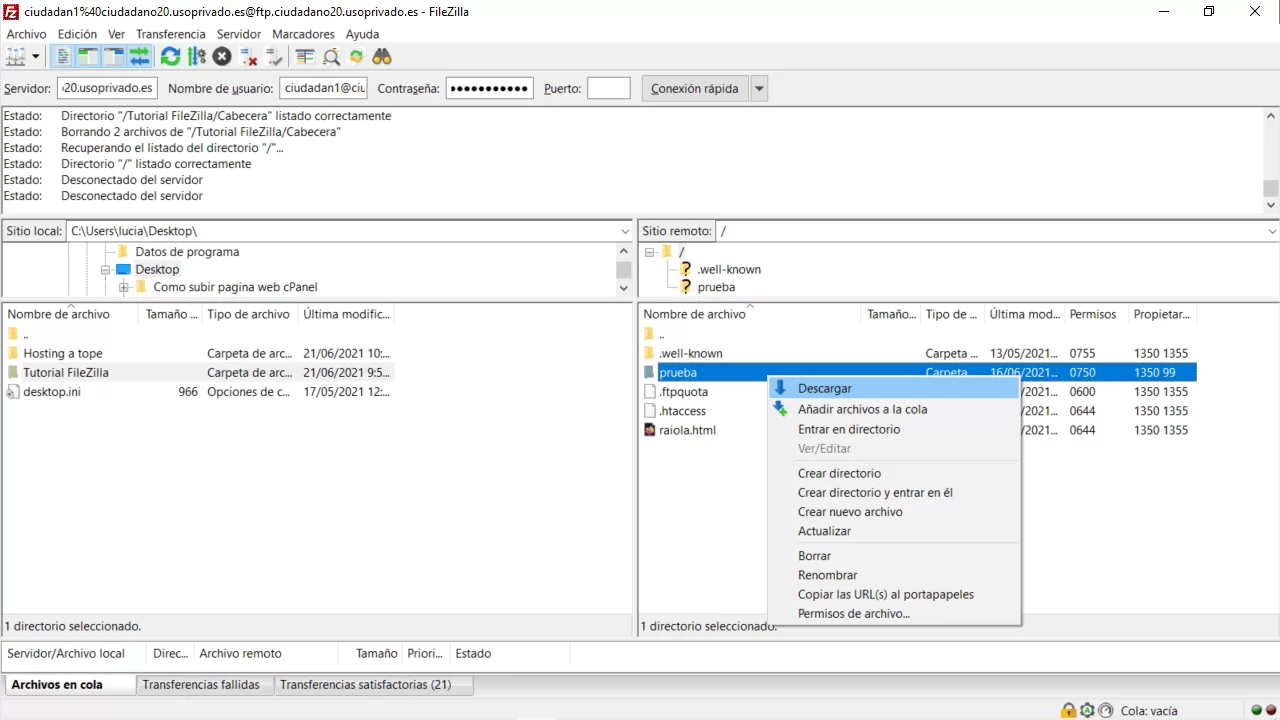Open the quick connect history dropdown
1280x720 pixels.
coord(759,88)
